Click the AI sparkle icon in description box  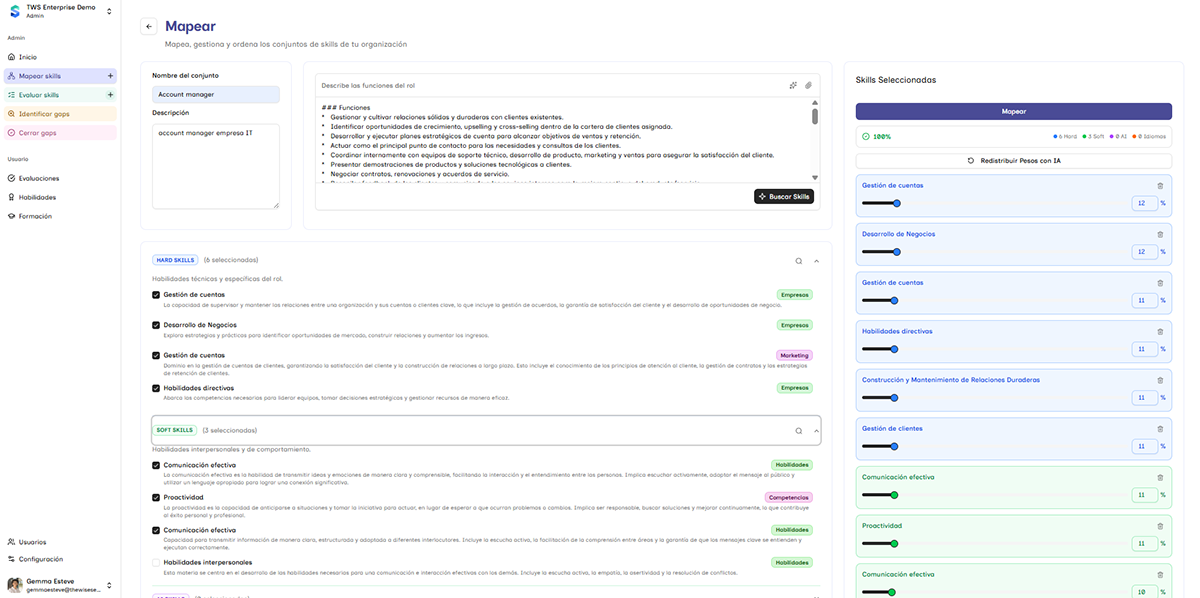793,85
